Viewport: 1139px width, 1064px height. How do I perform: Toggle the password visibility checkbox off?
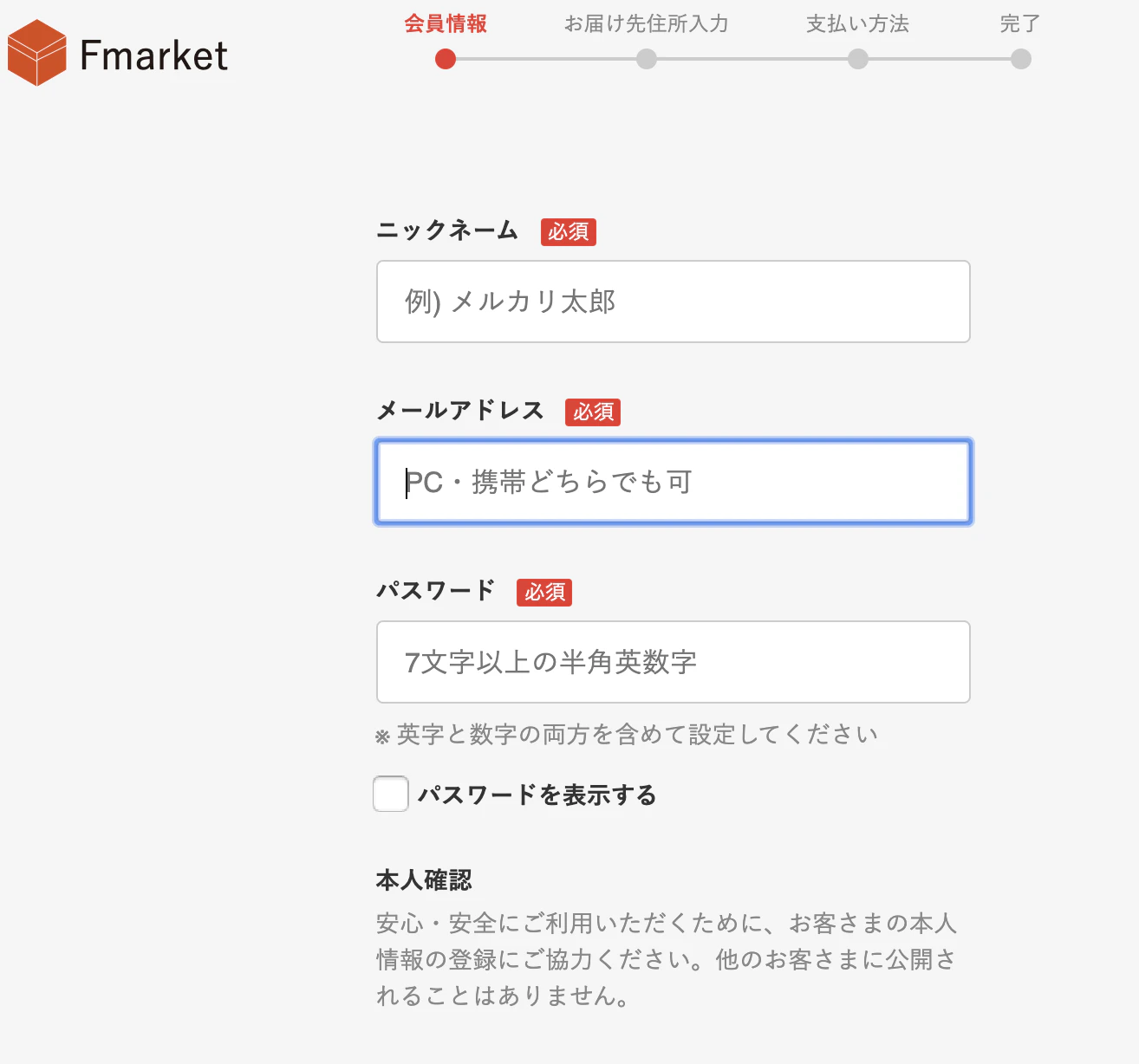(390, 794)
